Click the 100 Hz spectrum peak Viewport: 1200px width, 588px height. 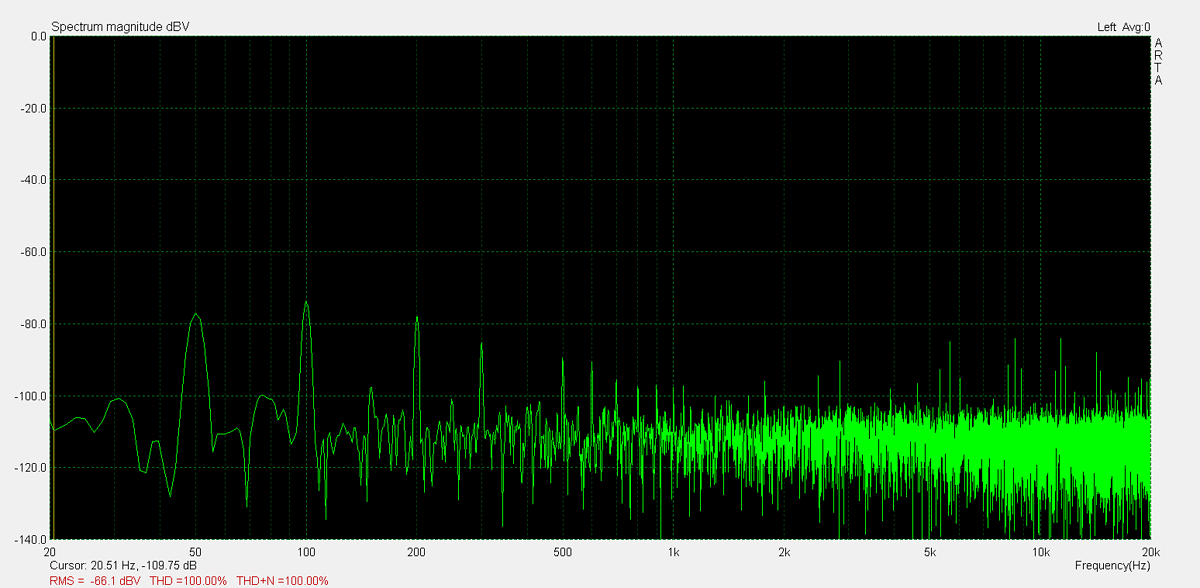tap(306, 303)
